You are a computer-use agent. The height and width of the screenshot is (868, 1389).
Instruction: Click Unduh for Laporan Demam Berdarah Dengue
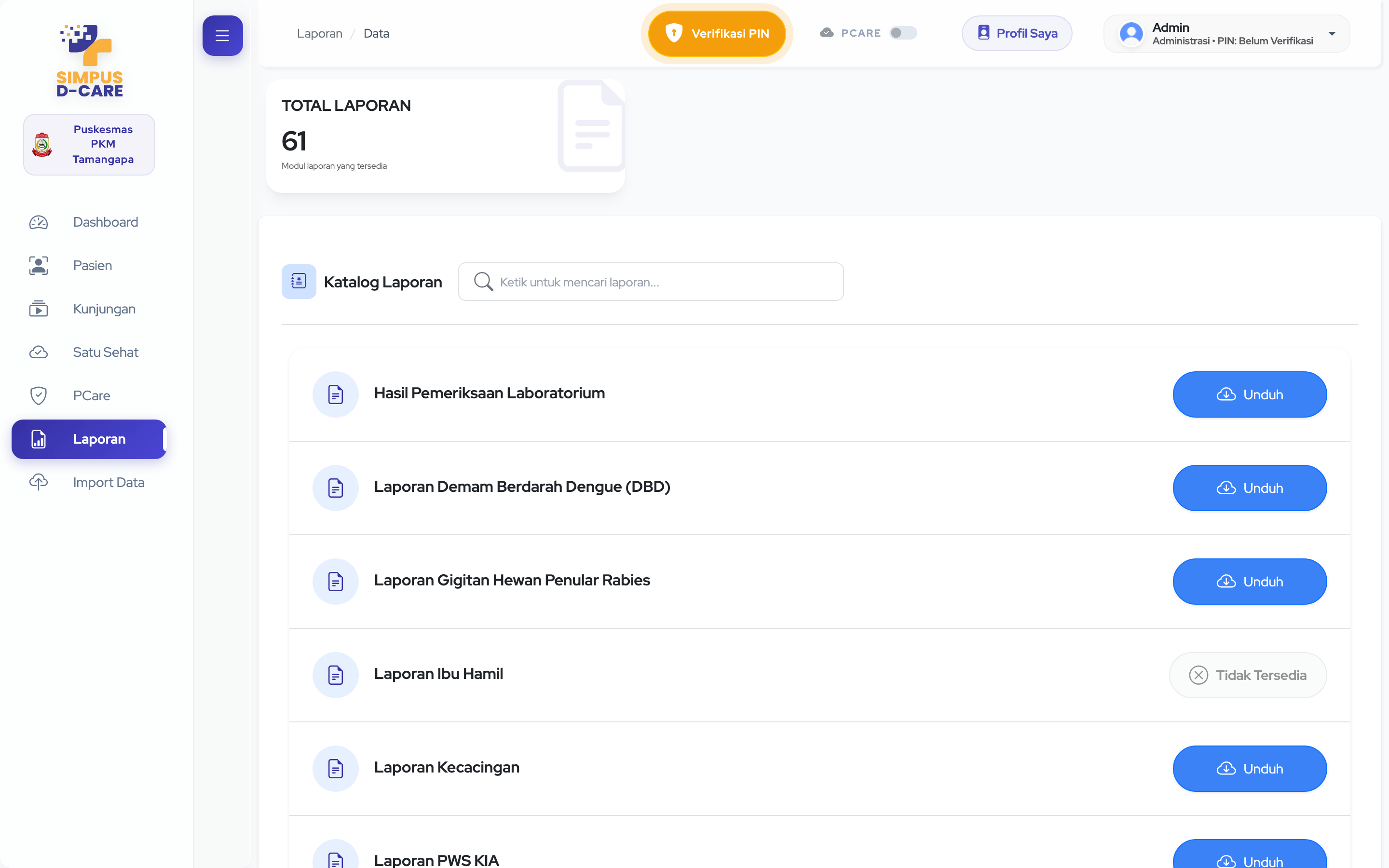pyautogui.click(x=1250, y=488)
